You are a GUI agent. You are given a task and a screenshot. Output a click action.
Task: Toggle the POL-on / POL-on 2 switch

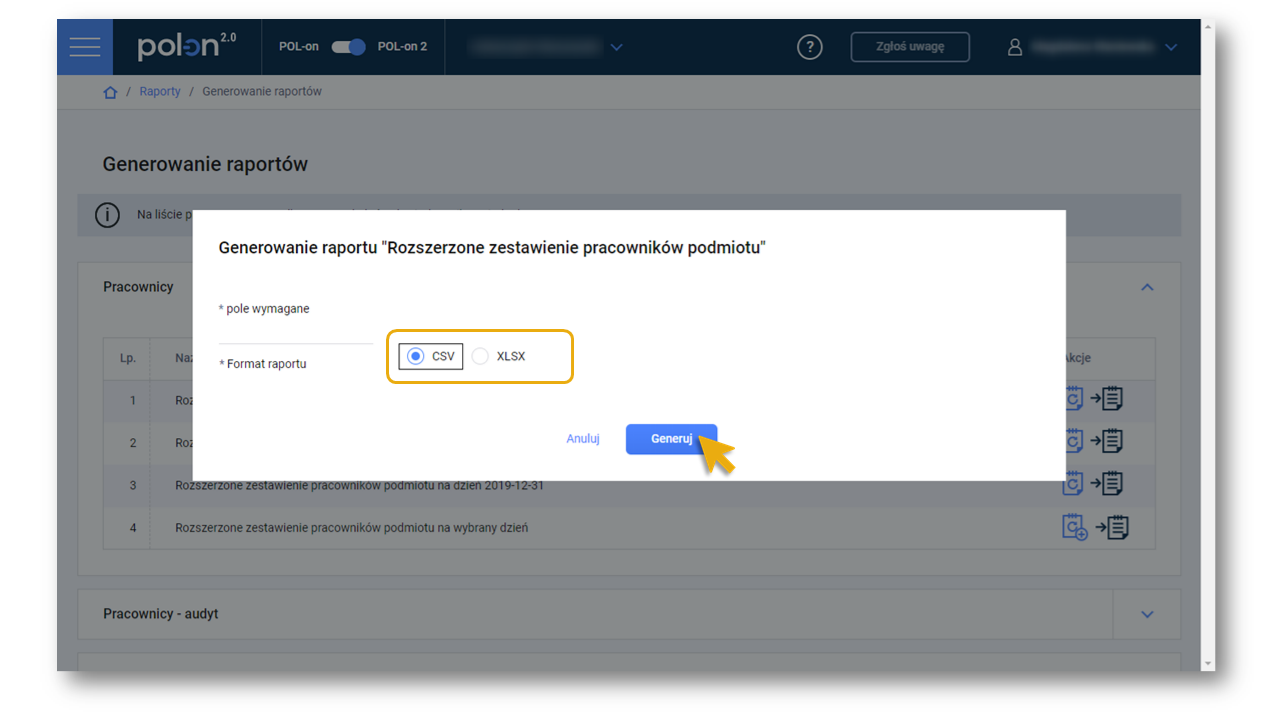tap(348, 47)
